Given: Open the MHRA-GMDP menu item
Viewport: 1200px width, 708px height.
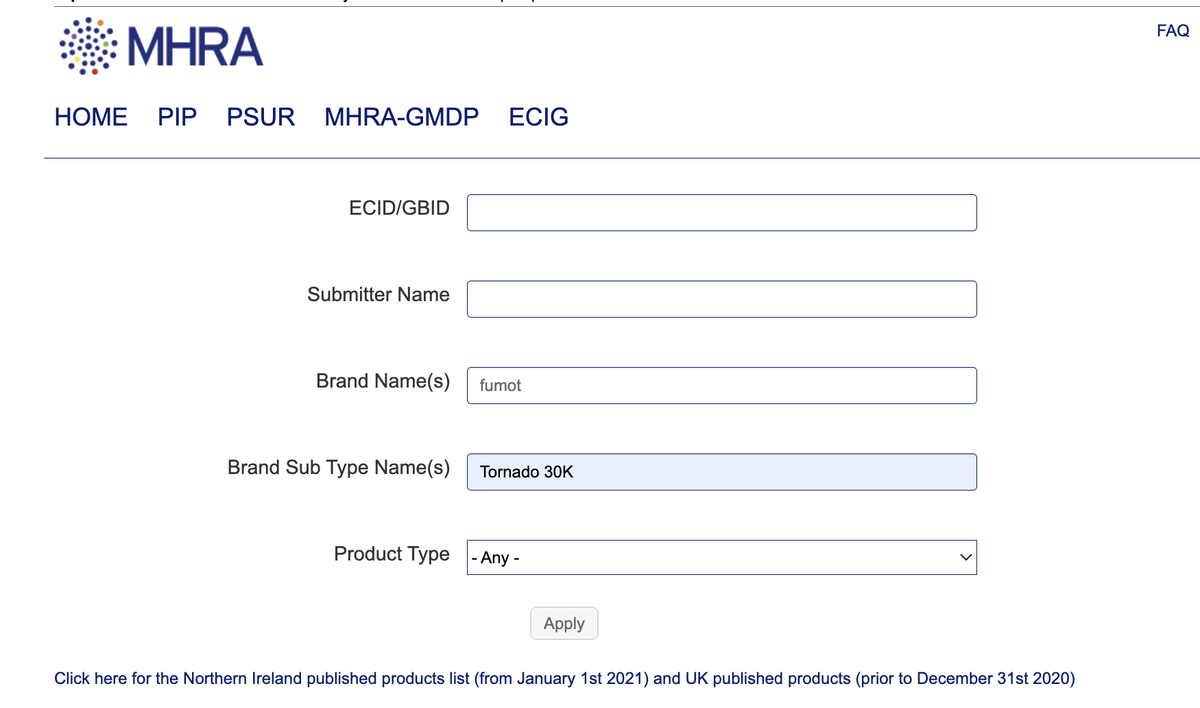Looking at the screenshot, I should 402,117.
